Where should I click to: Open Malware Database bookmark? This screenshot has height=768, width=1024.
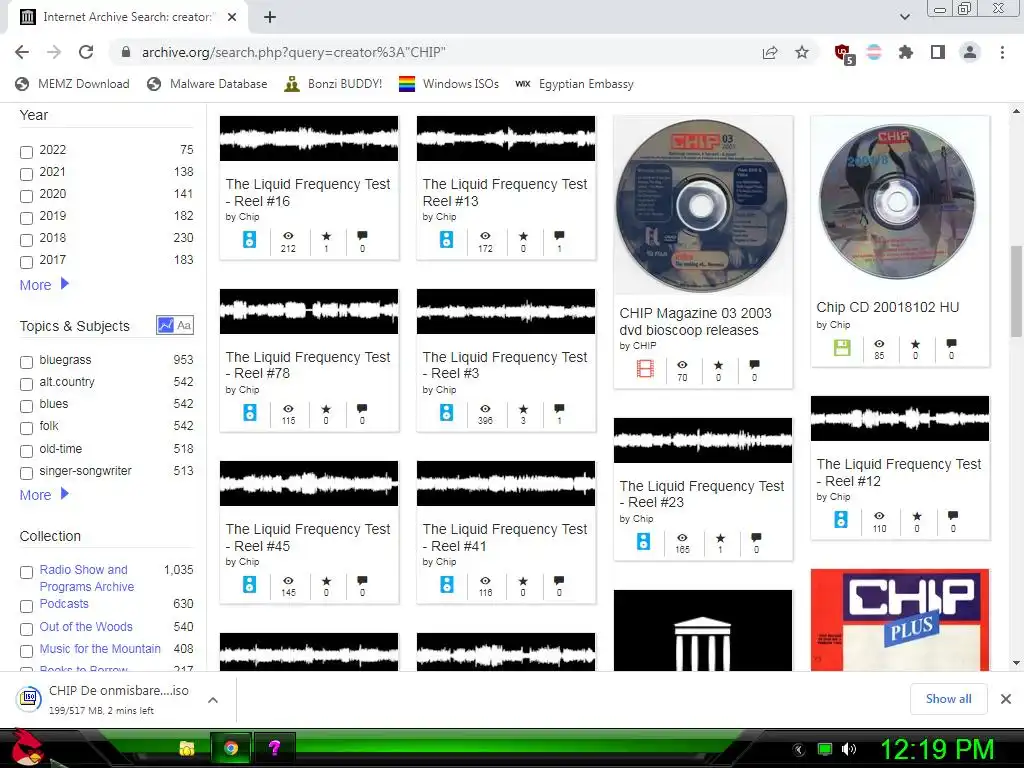(x=207, y=84)
